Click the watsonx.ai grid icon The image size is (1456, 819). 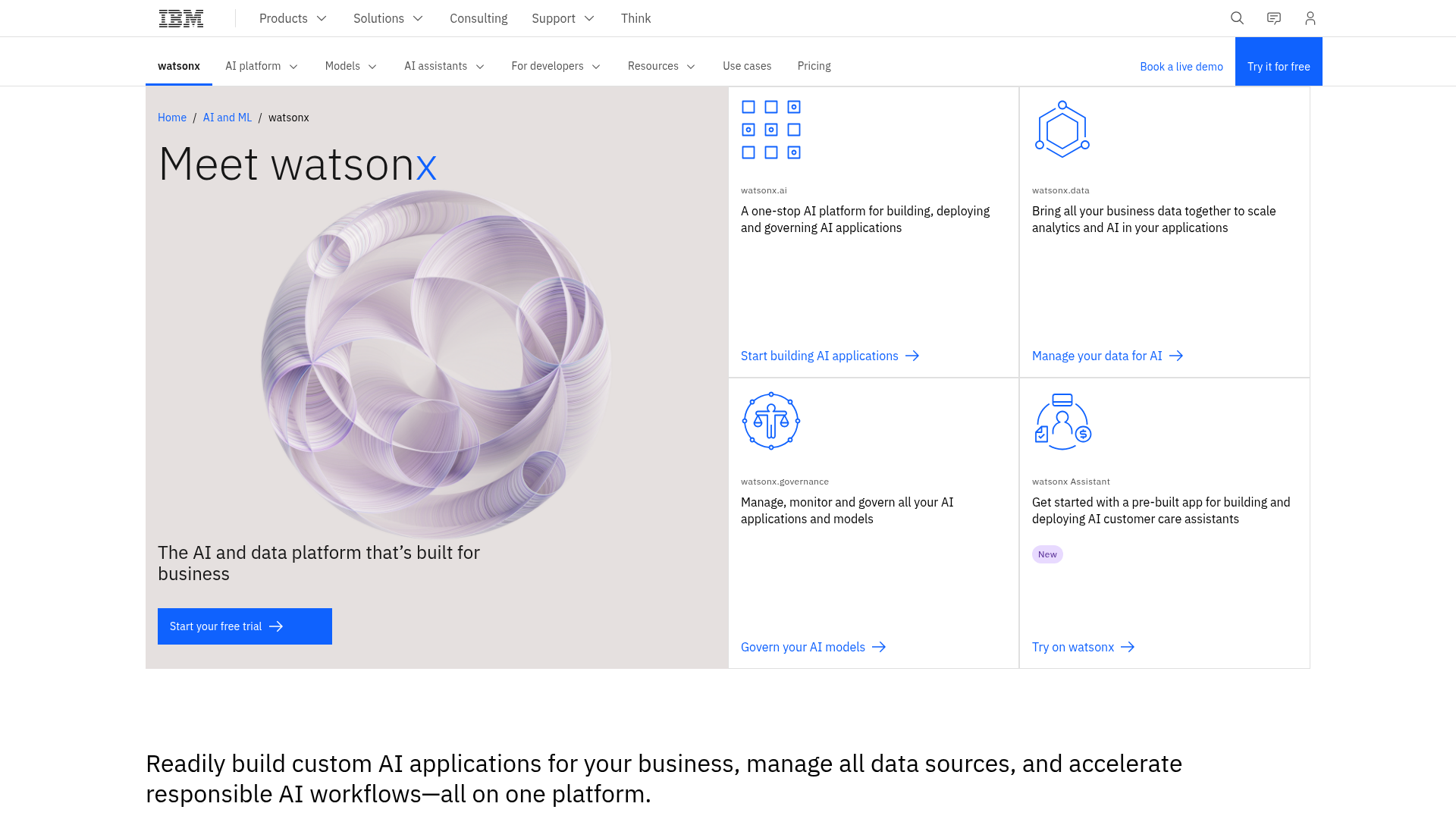click(770, 130)
